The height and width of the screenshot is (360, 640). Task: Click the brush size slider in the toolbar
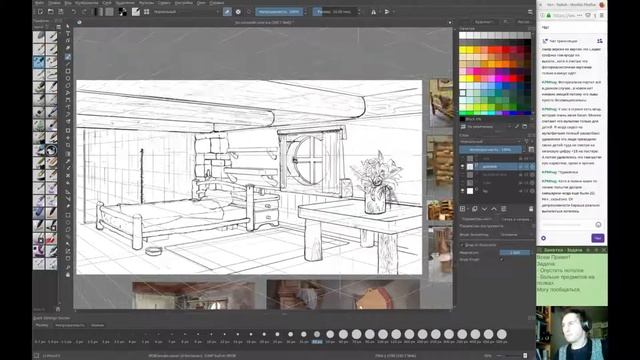click(x=335, y=12)
